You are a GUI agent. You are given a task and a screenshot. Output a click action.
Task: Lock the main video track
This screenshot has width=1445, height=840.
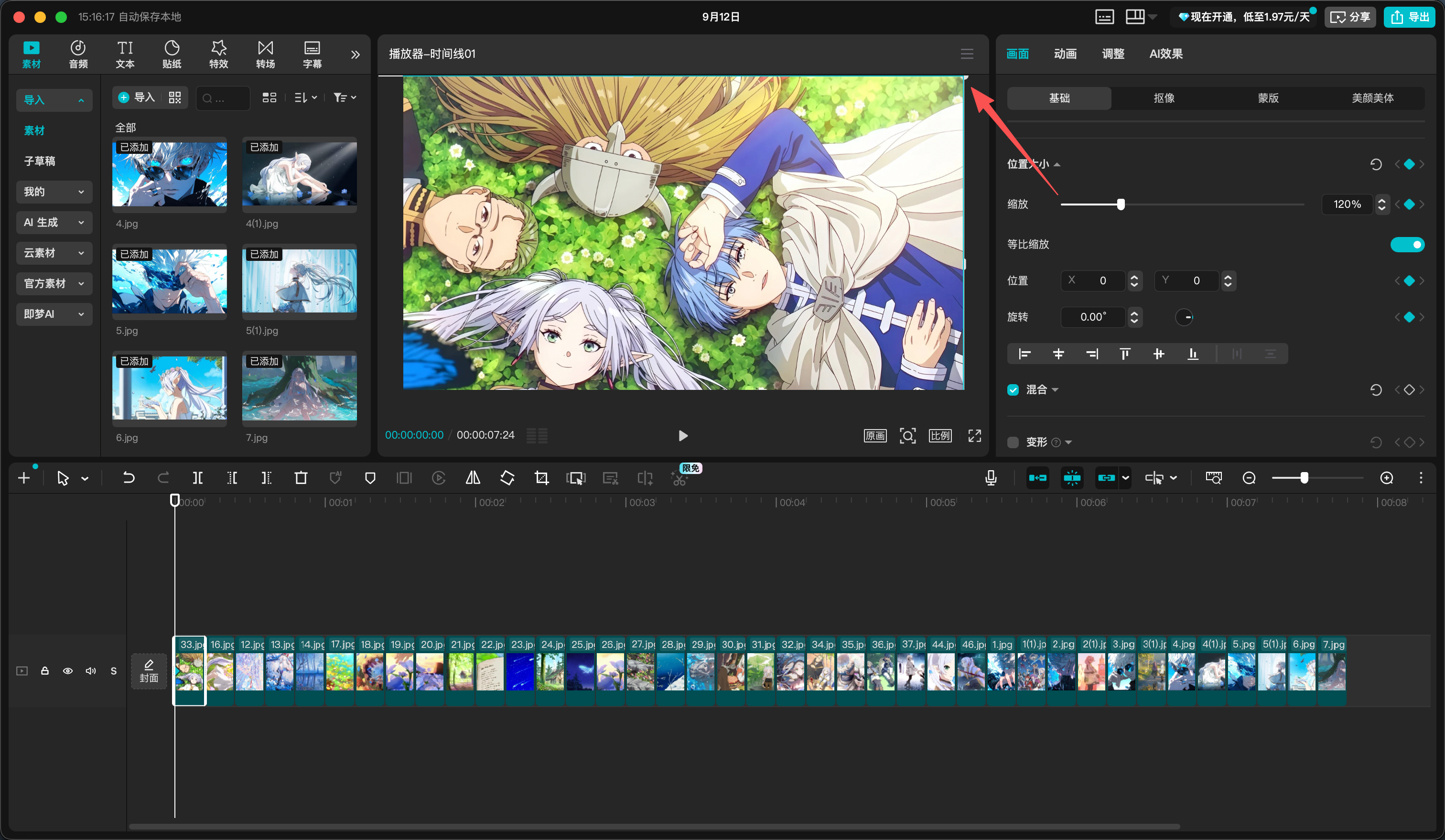pos(45,671)
